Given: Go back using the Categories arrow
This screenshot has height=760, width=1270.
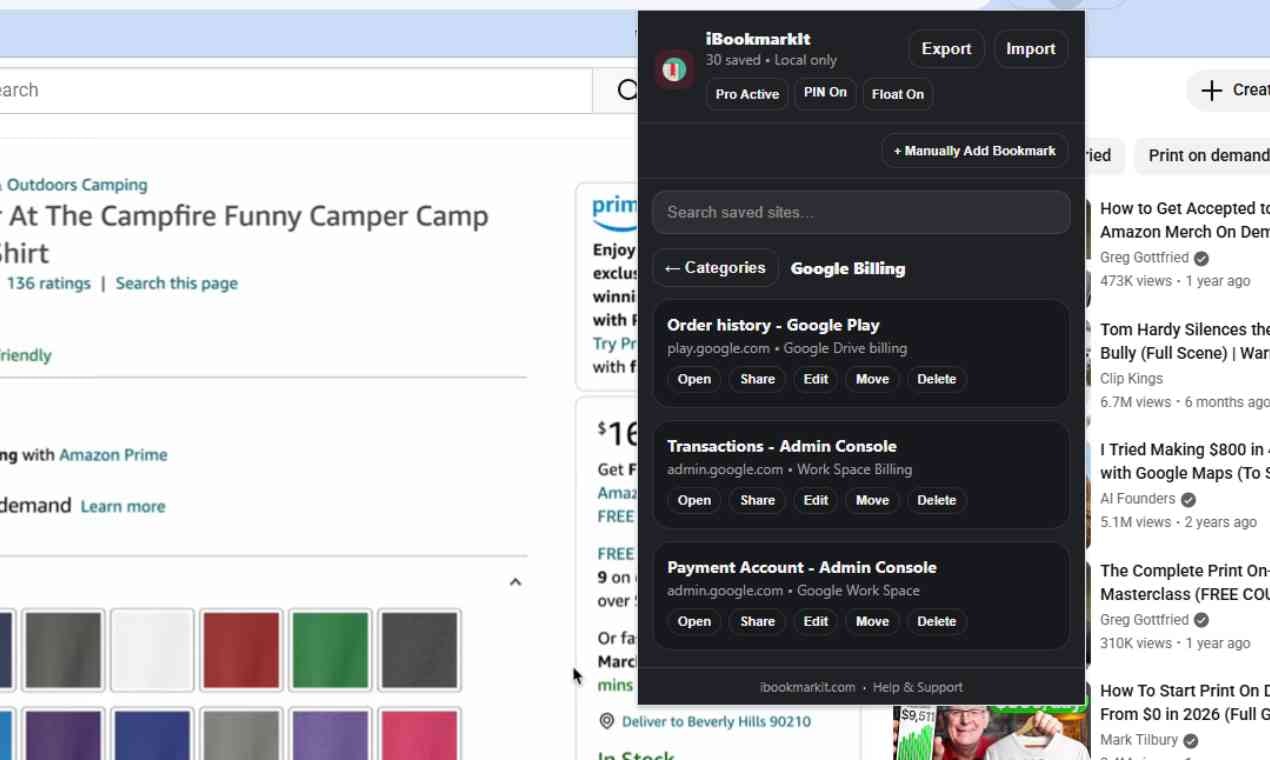Looking at the screenshot, I should 715,267.
